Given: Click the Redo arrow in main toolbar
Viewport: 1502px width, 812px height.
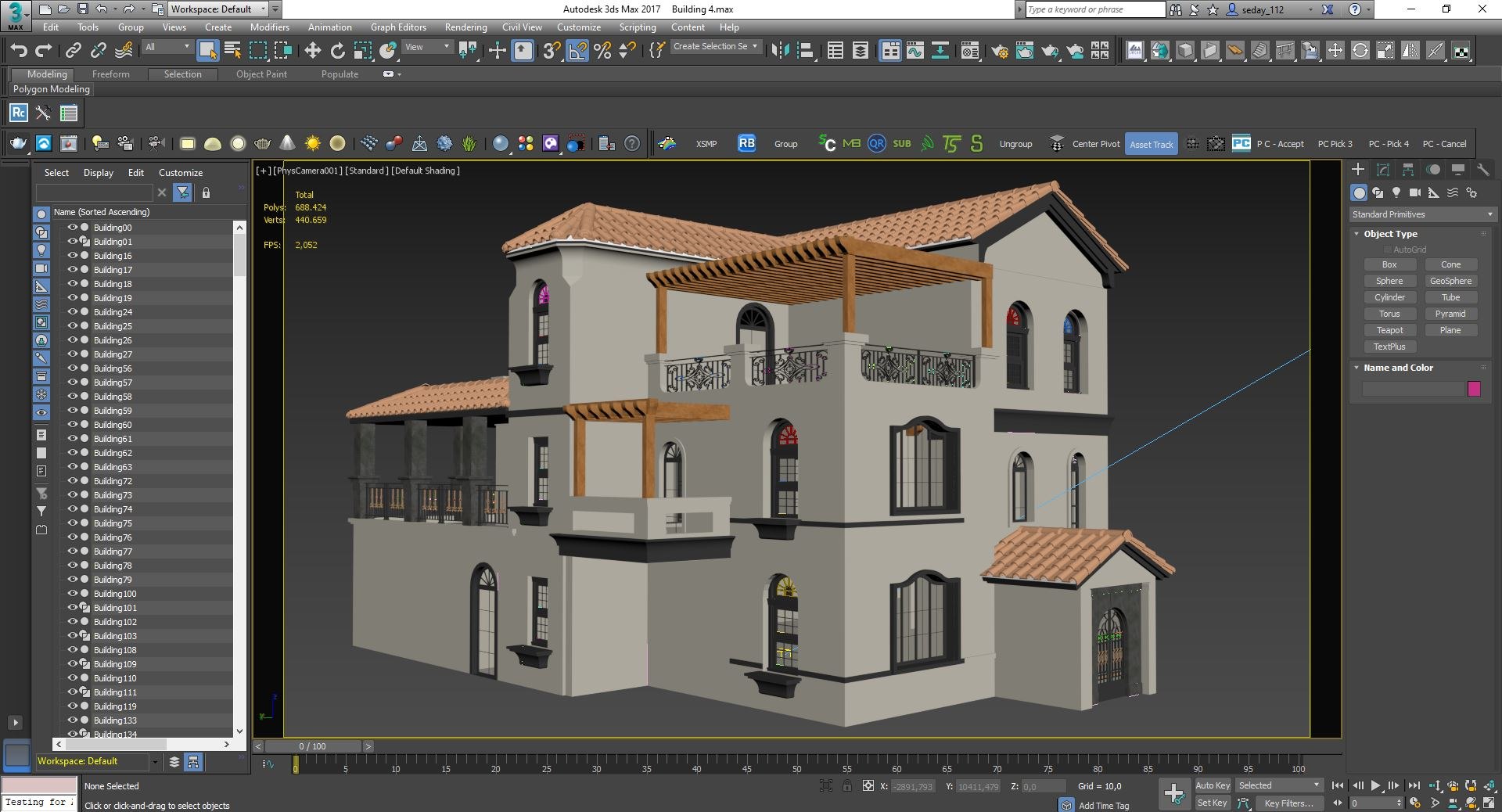Looking at the screenshot, I should (x=44, y=51).
